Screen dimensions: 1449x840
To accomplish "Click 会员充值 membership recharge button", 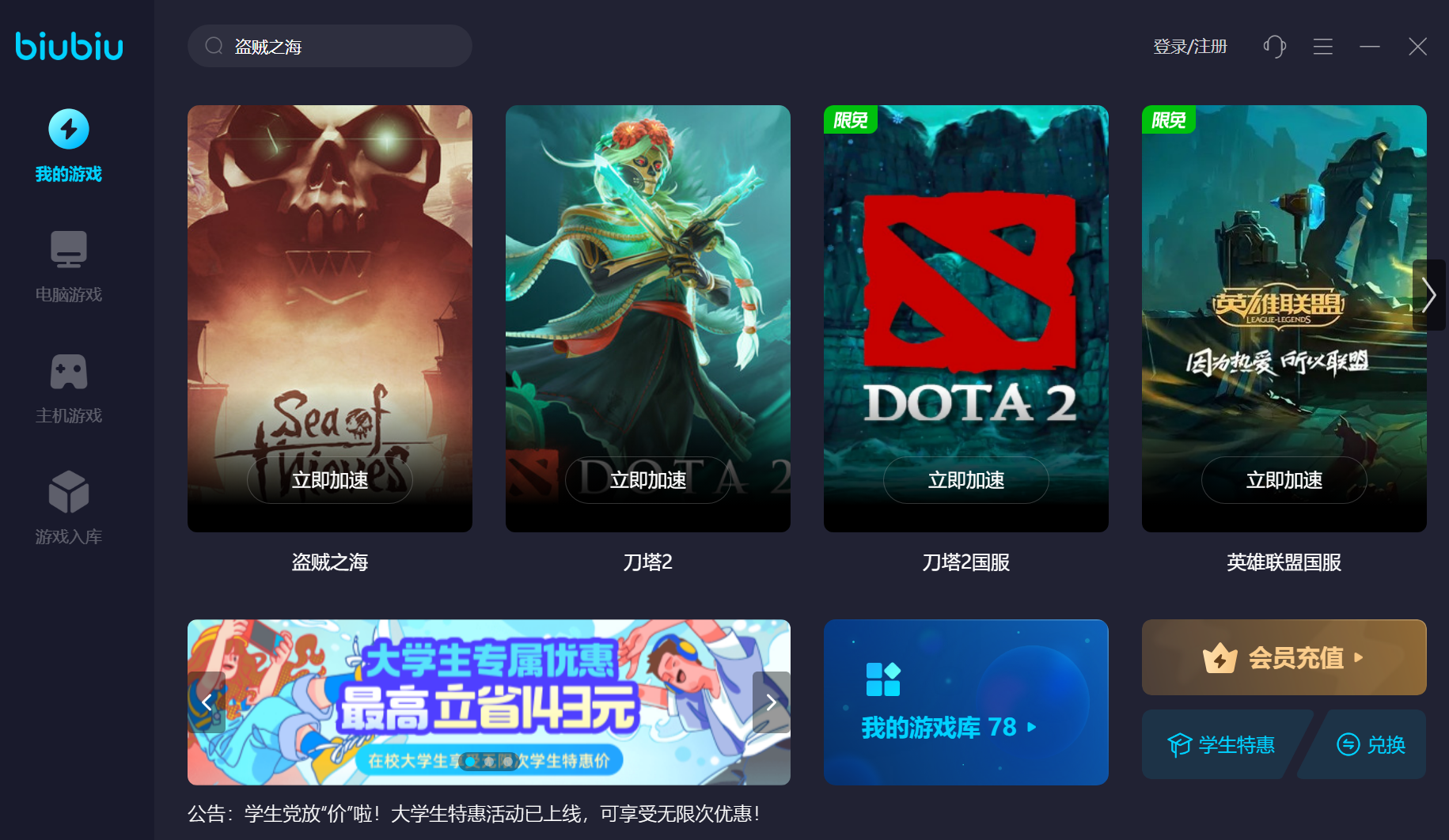I will (x=1284, y=657).
